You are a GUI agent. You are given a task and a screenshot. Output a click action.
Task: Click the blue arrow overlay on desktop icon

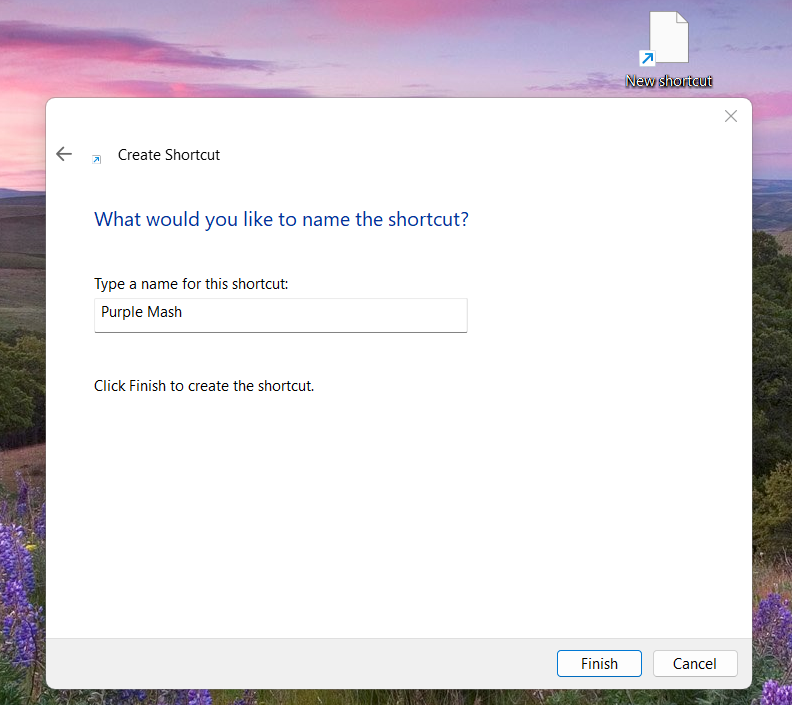647,59
